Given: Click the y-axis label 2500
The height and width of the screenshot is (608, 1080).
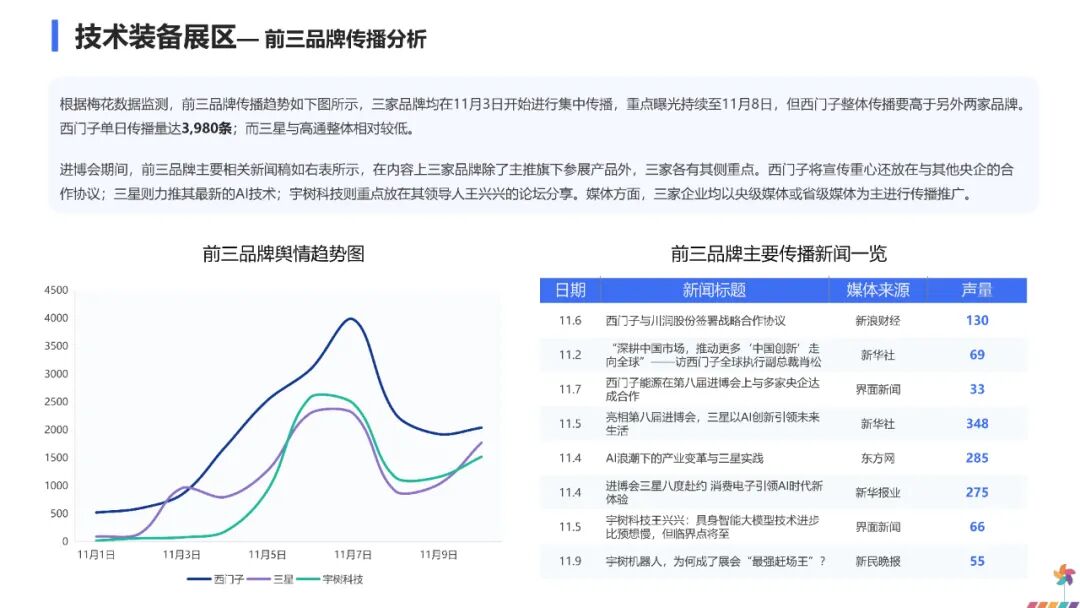Looking at the screenshot, I should click(x=56, y=402).
